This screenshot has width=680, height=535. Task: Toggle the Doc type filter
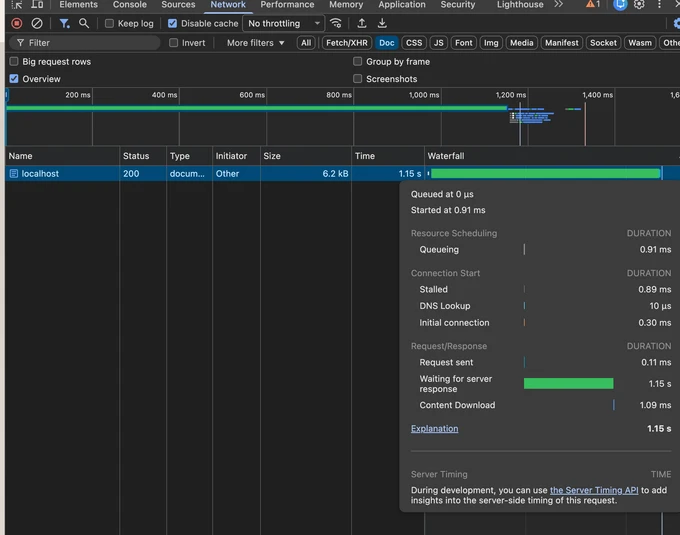[386, 43]
